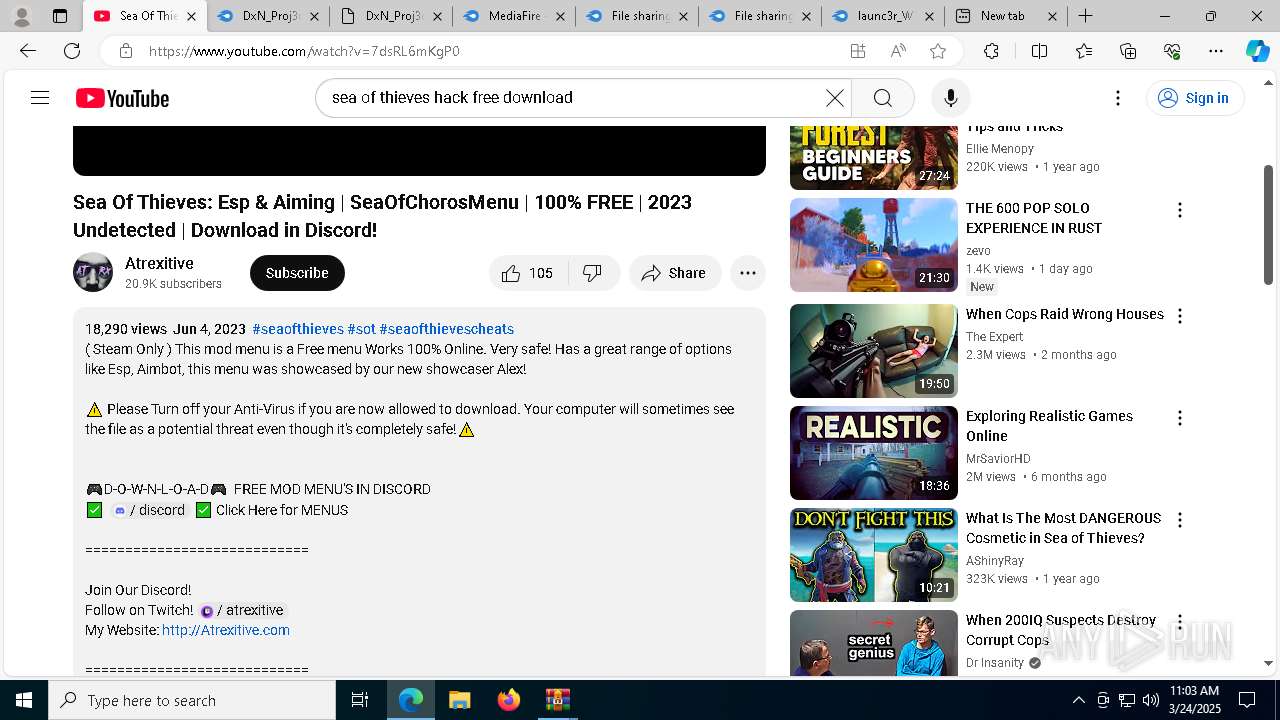Image resolution: width=1280 pixels, height=720 pixels.
Task: Open Task View on taskbar
Action: point(360,700)
